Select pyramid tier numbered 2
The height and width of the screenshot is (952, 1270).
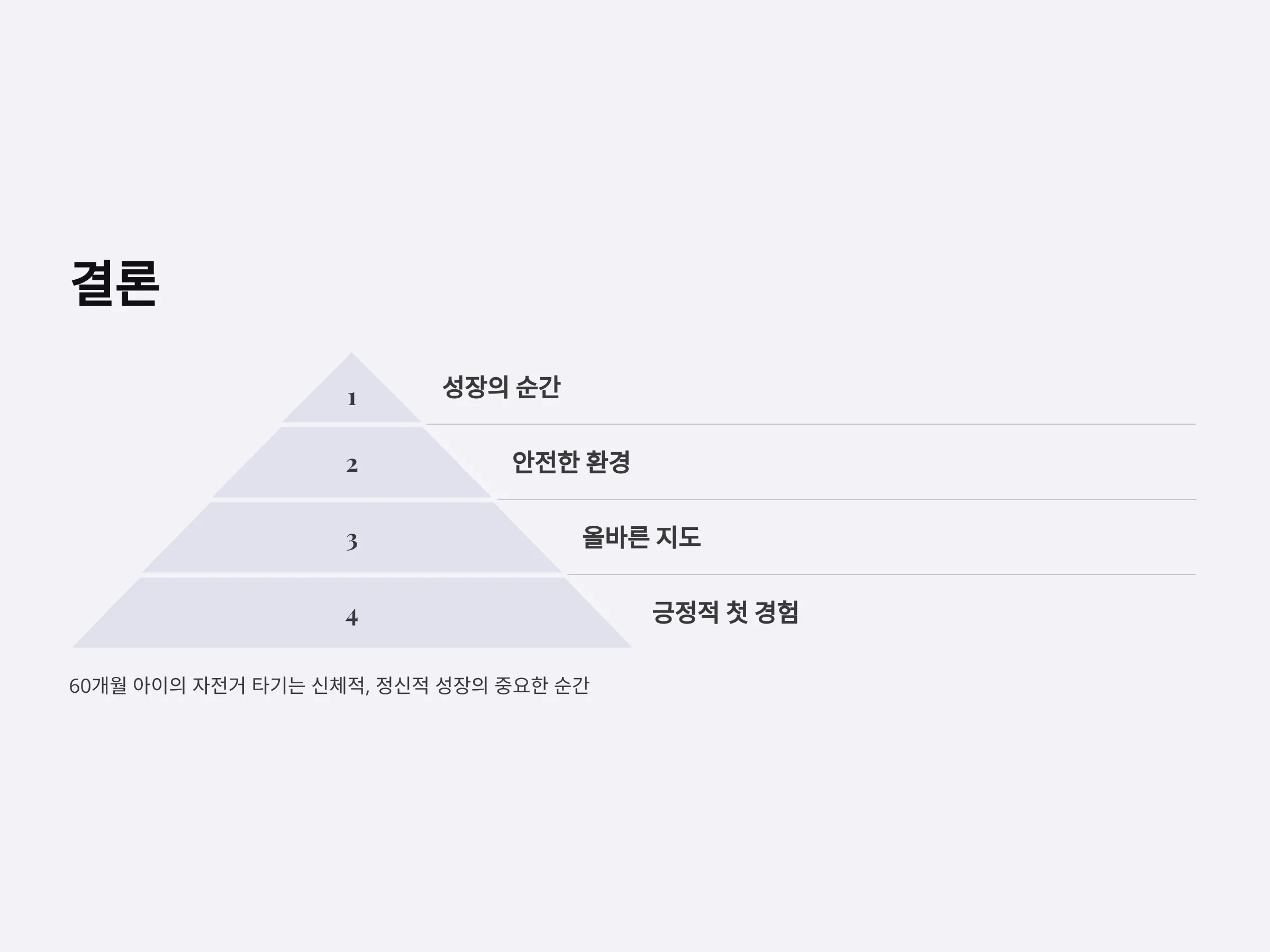point(351,463)
